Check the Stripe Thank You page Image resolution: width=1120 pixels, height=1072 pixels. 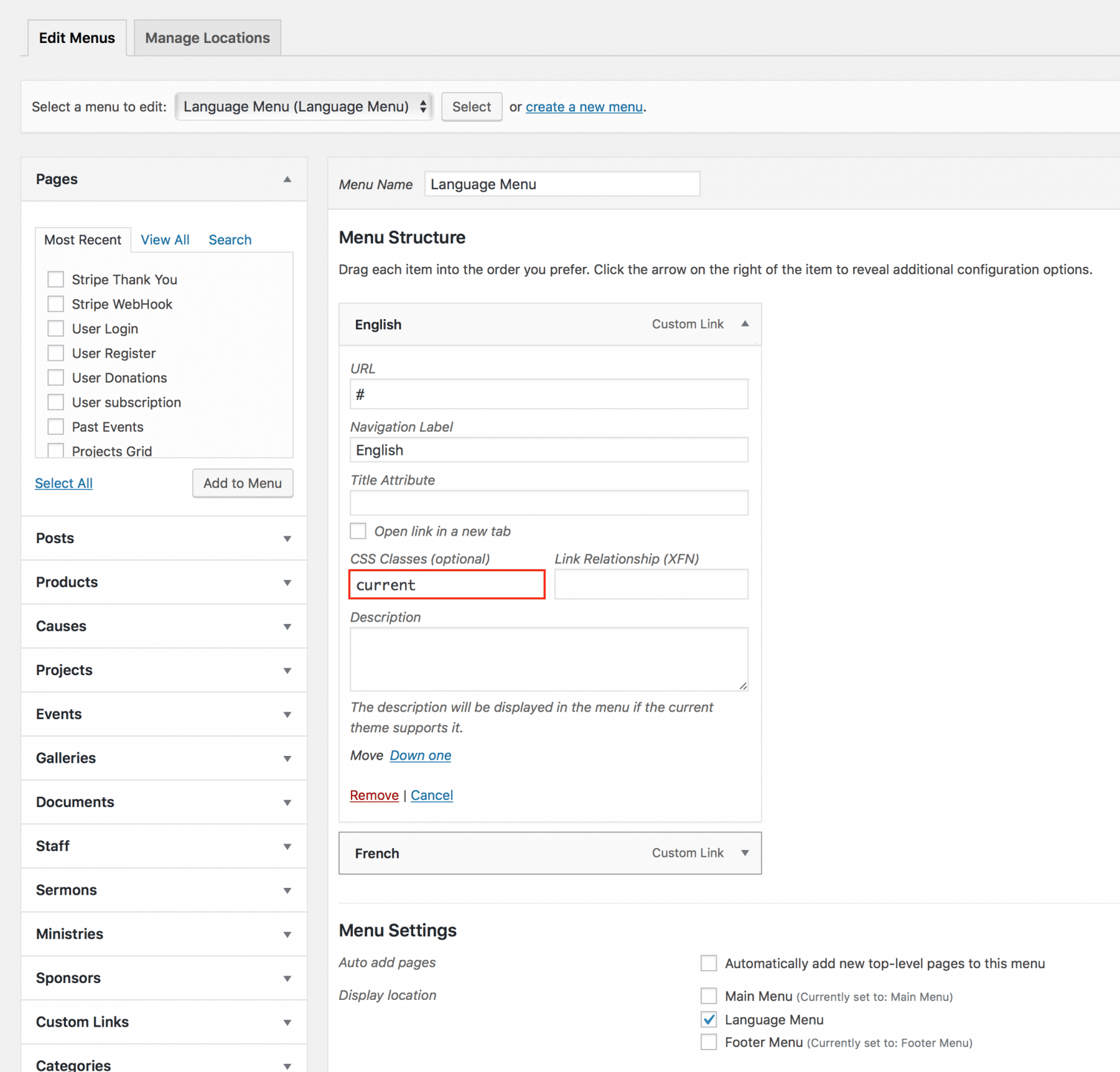[55, 279]
